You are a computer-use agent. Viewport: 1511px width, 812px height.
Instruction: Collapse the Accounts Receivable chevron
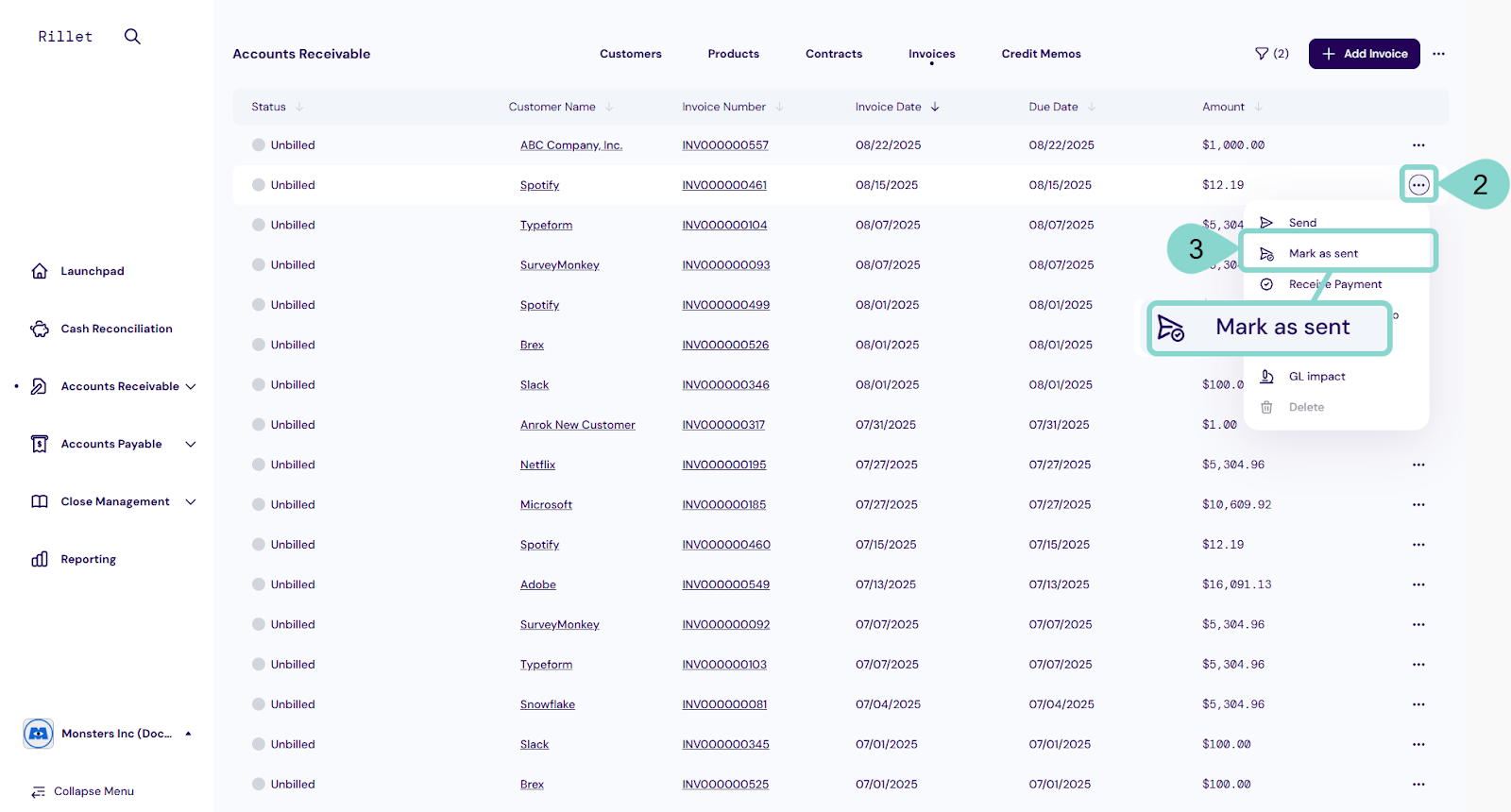(x=191, y=386)
